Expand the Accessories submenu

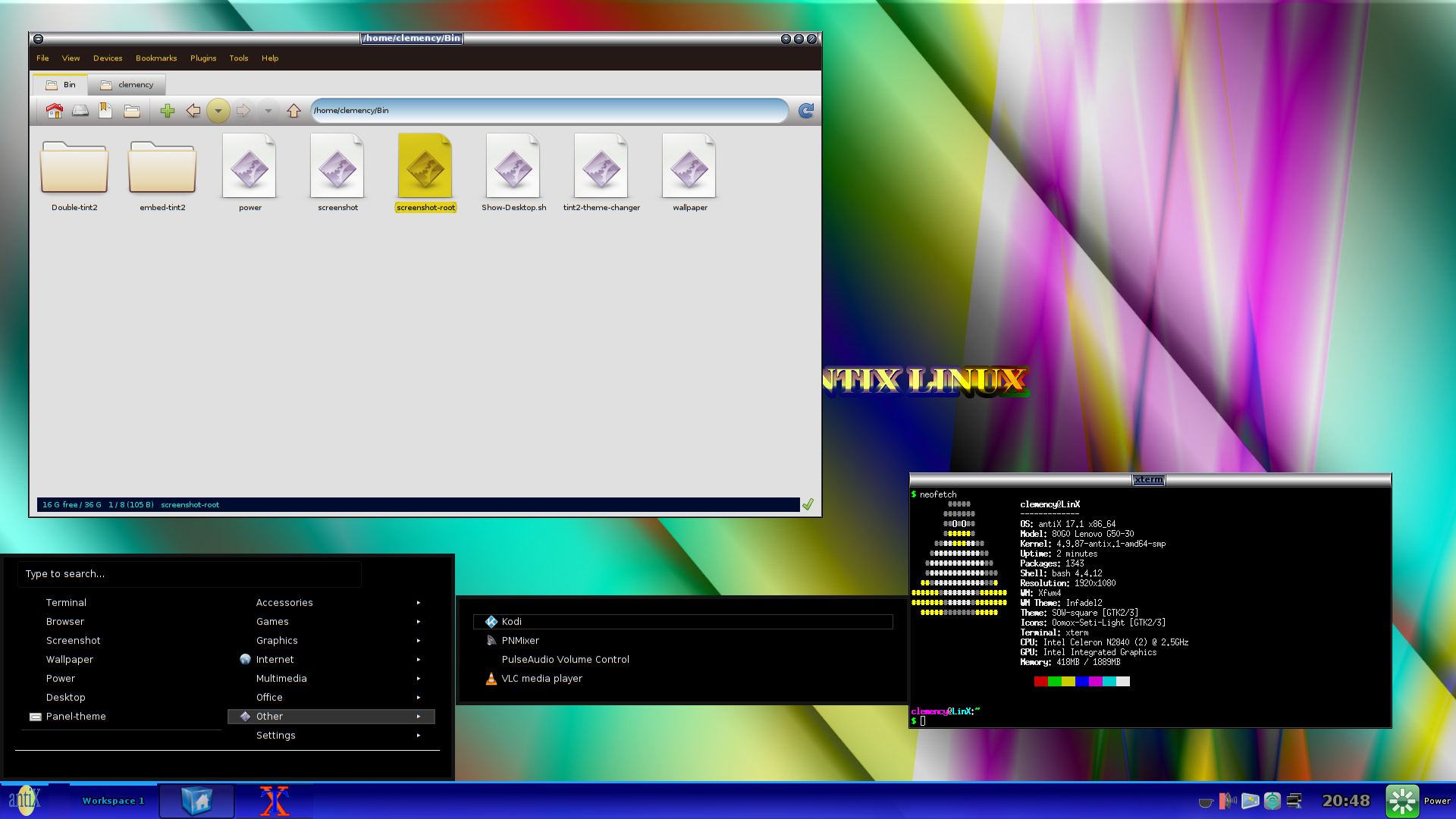(331, 603)
